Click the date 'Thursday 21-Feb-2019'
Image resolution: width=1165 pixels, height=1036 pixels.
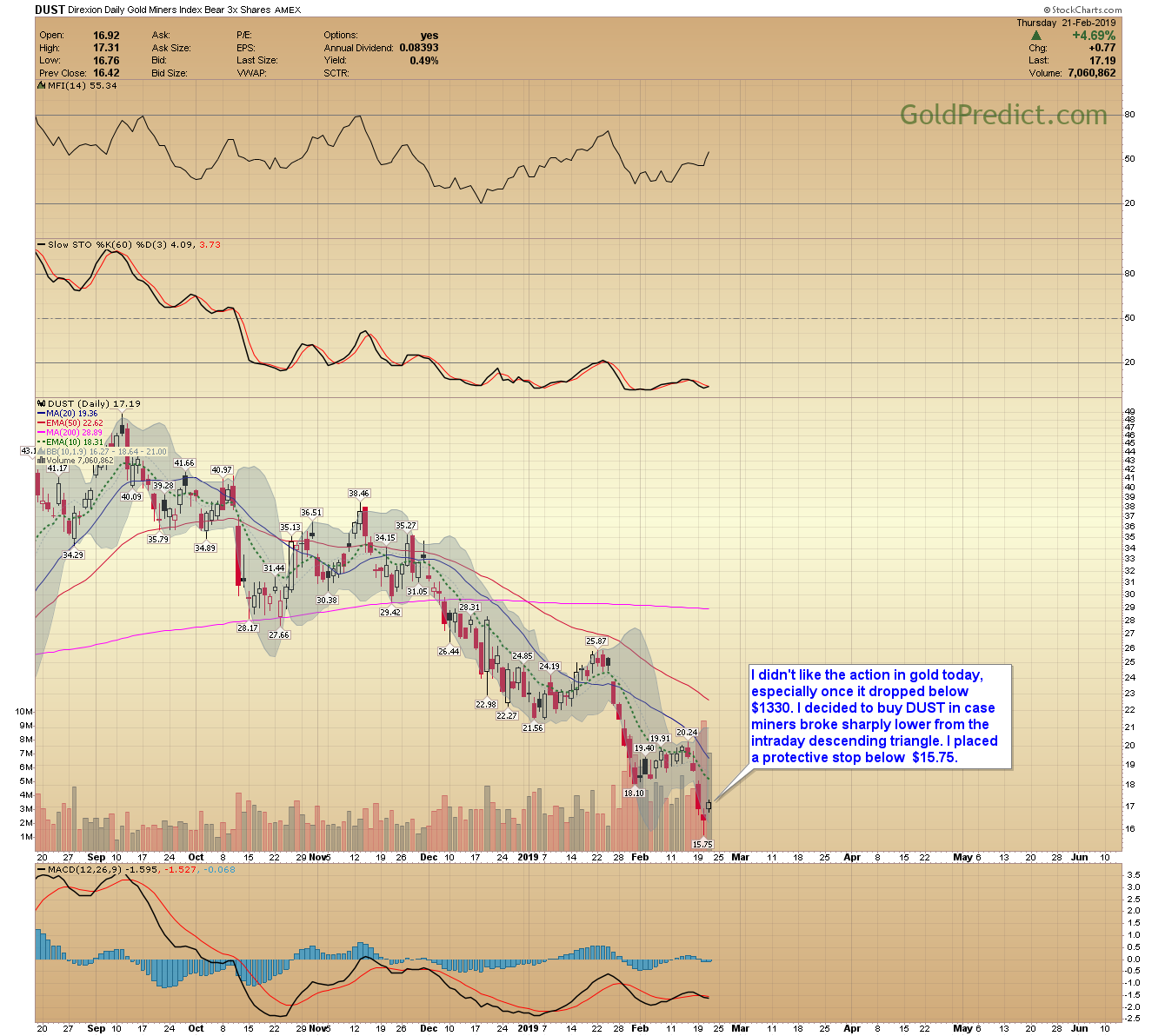pyautogui.click(x=1066, y=23)
